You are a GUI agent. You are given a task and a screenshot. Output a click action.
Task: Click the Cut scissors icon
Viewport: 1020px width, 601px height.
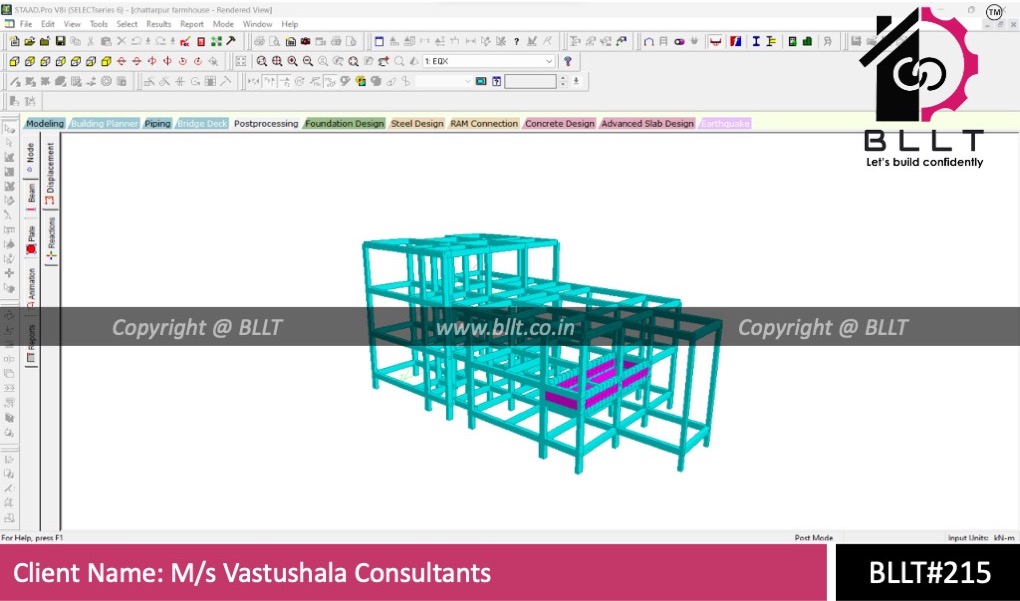pos(90,41)
